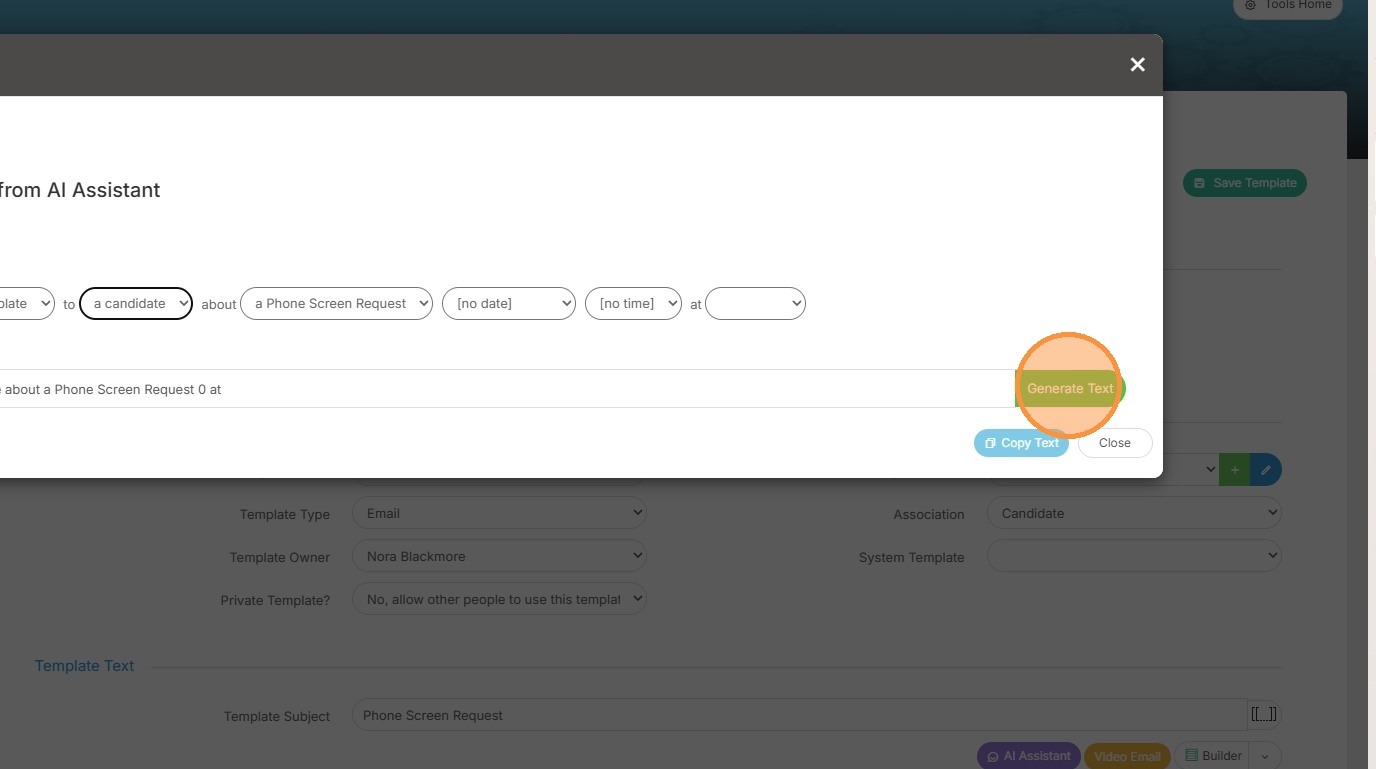
Task: Open the 'a Phone Screen Request' topic dropdown
Action: 336,303
